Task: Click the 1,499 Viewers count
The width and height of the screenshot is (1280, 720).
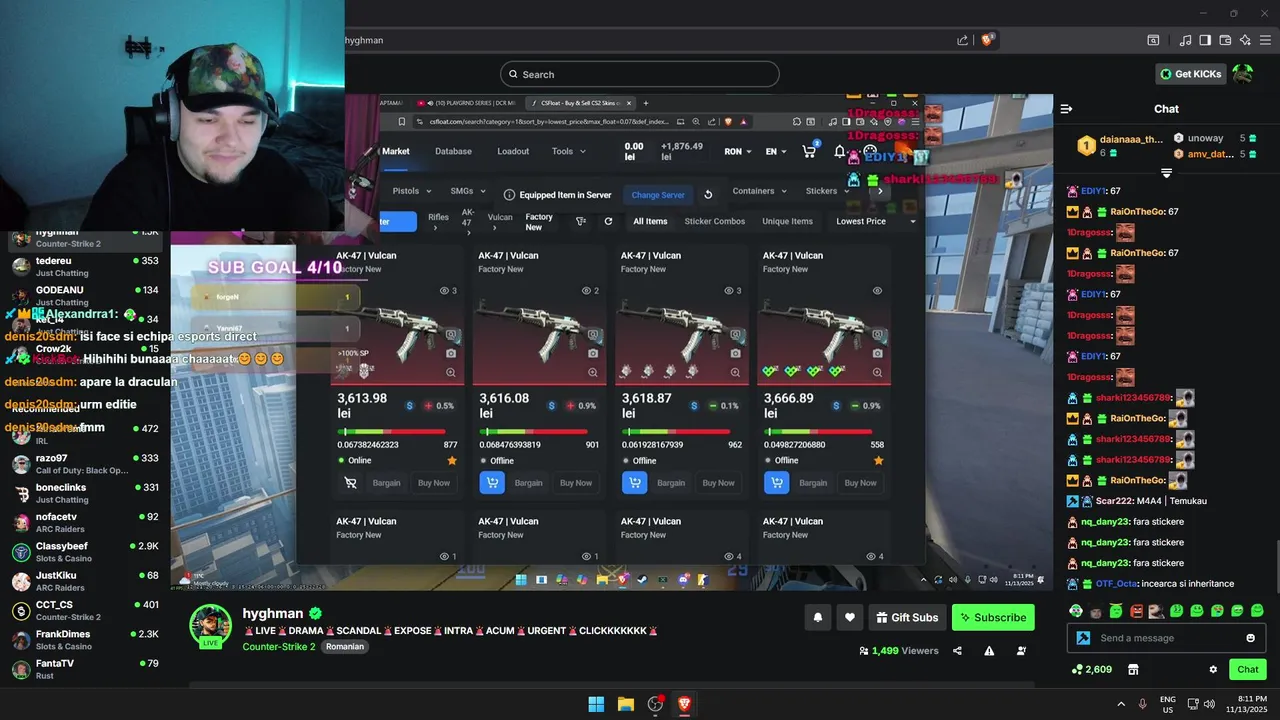Action: [x=898, y=651]
